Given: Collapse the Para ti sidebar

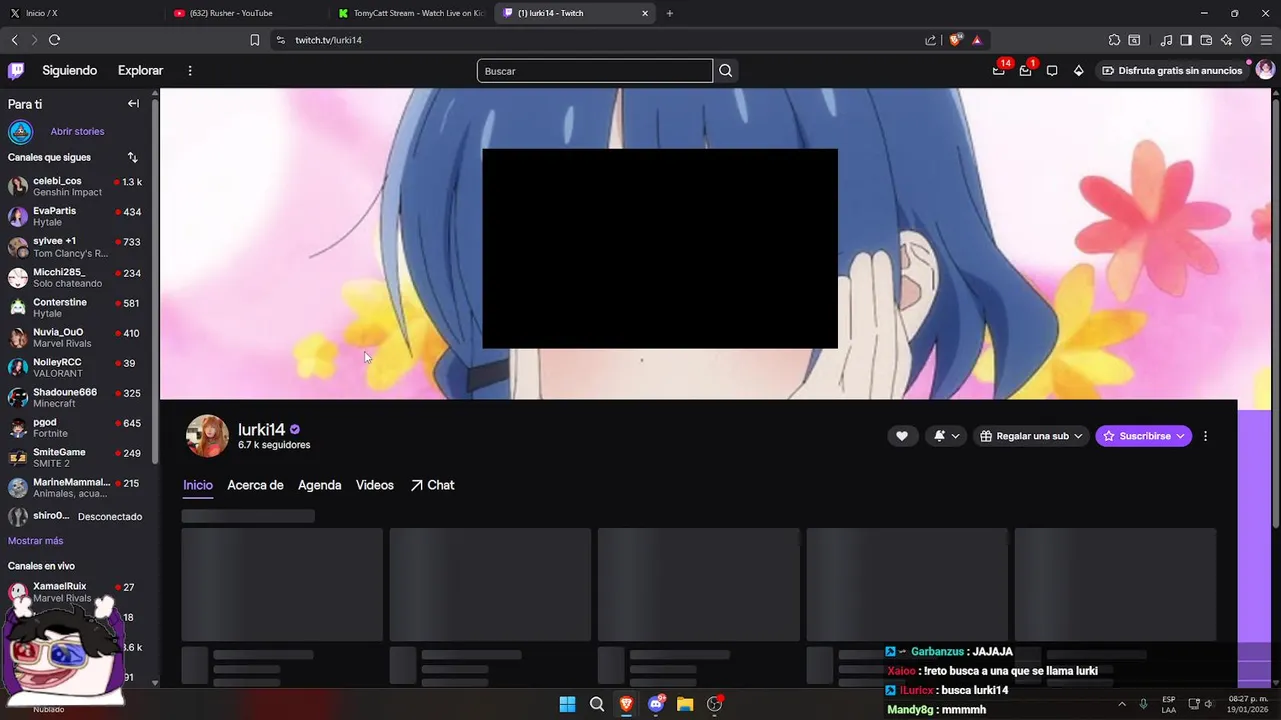Looking at the screenshot, I should click(133, 104).
